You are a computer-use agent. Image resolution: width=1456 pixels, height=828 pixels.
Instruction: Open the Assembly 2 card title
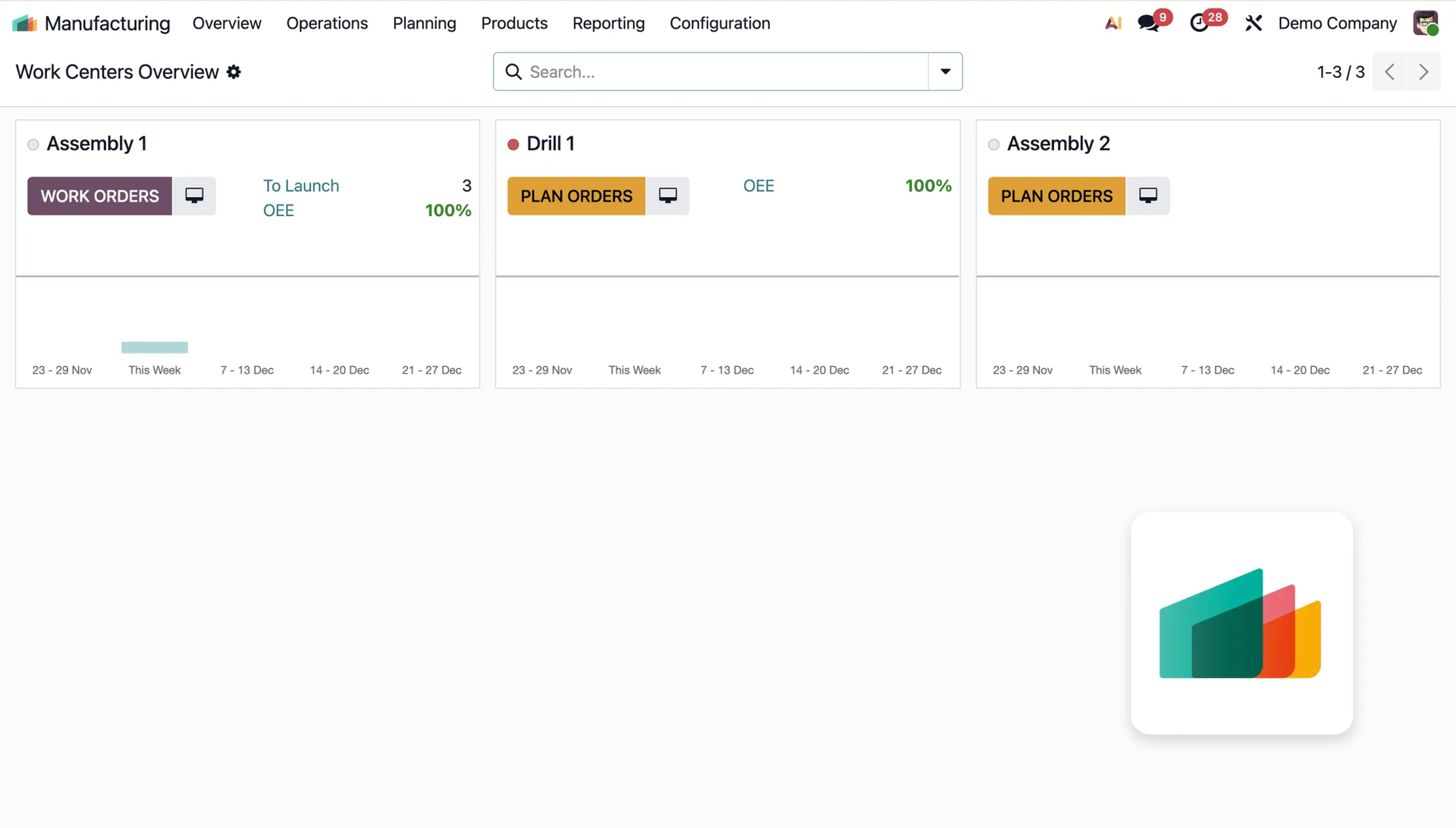click(x=1058, y=143)
